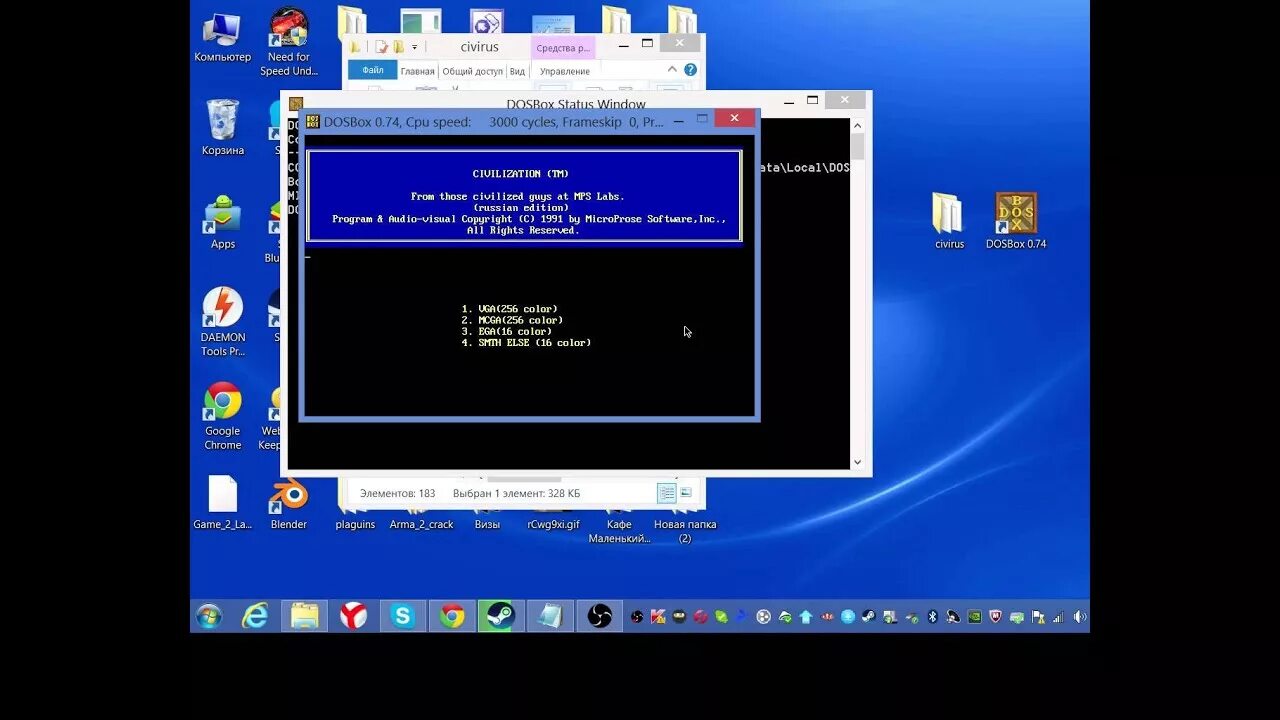Image resolution: width=1280 pixels, height=720 pixels.
Task: Open the Файл menu in Explorer
Action: tap(372, 71)
